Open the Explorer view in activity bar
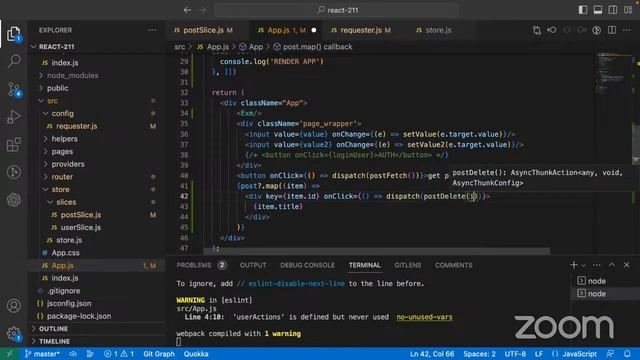The width and height of the screenshot is (640, 360). (x=13, y=33)
